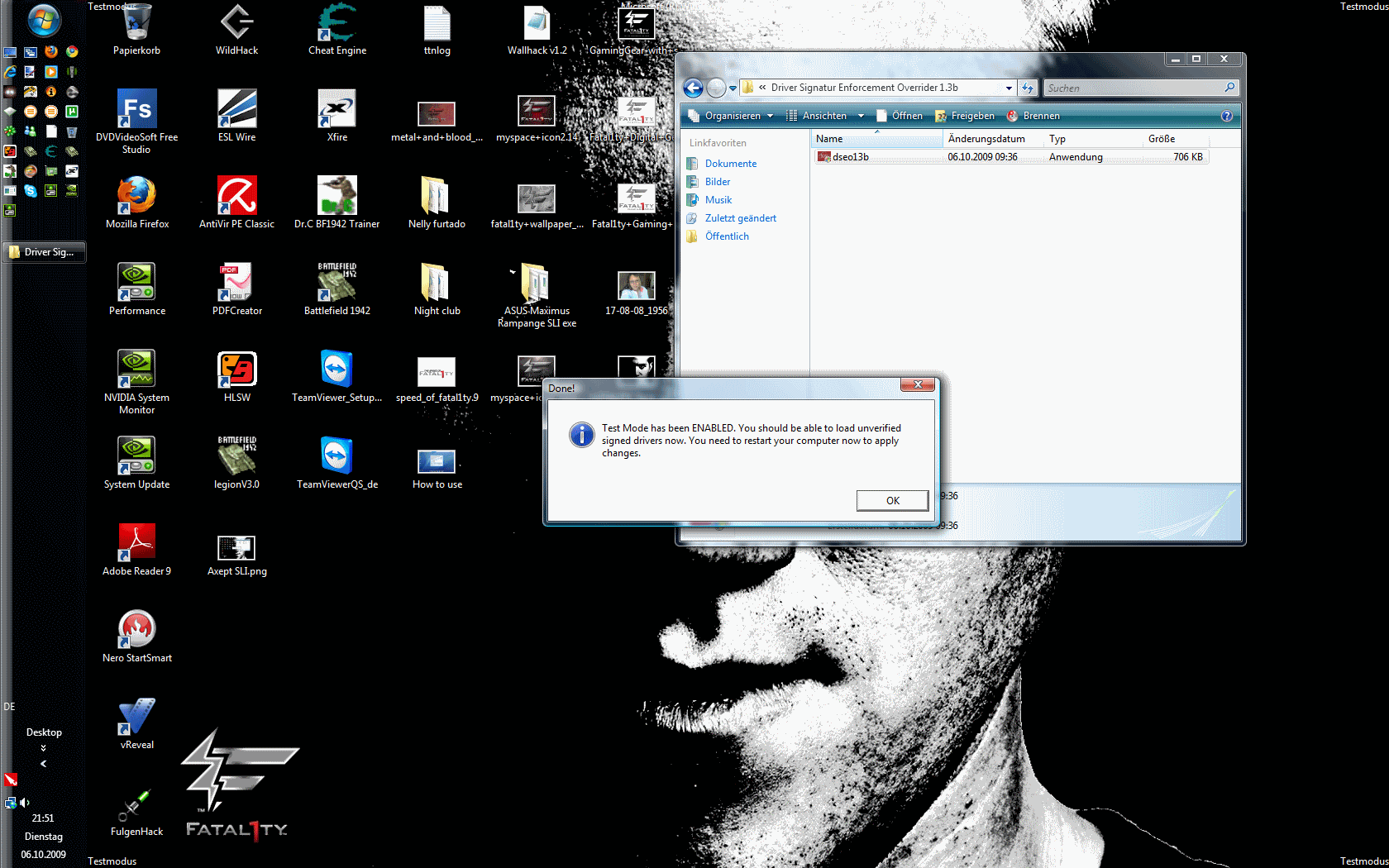Viewport: 1389px width, 868px height.
Task: Open the Papierkorb recycle bin icon
Action: tap(137, 30)
